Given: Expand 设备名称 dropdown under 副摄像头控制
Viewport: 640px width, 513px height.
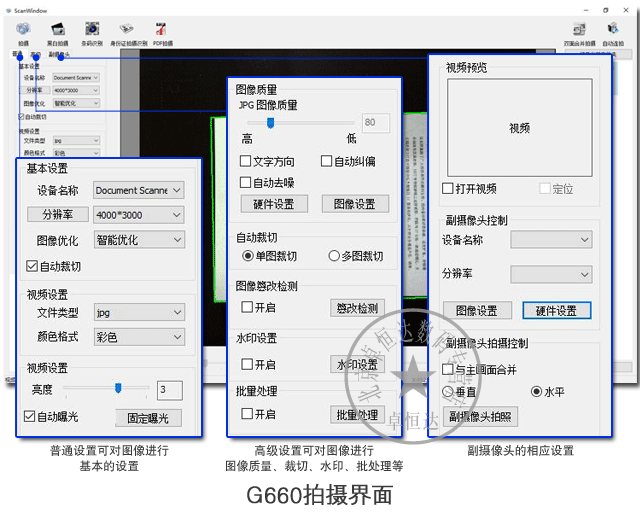Looking at the screenshot, I should click(x=551, y=239).
